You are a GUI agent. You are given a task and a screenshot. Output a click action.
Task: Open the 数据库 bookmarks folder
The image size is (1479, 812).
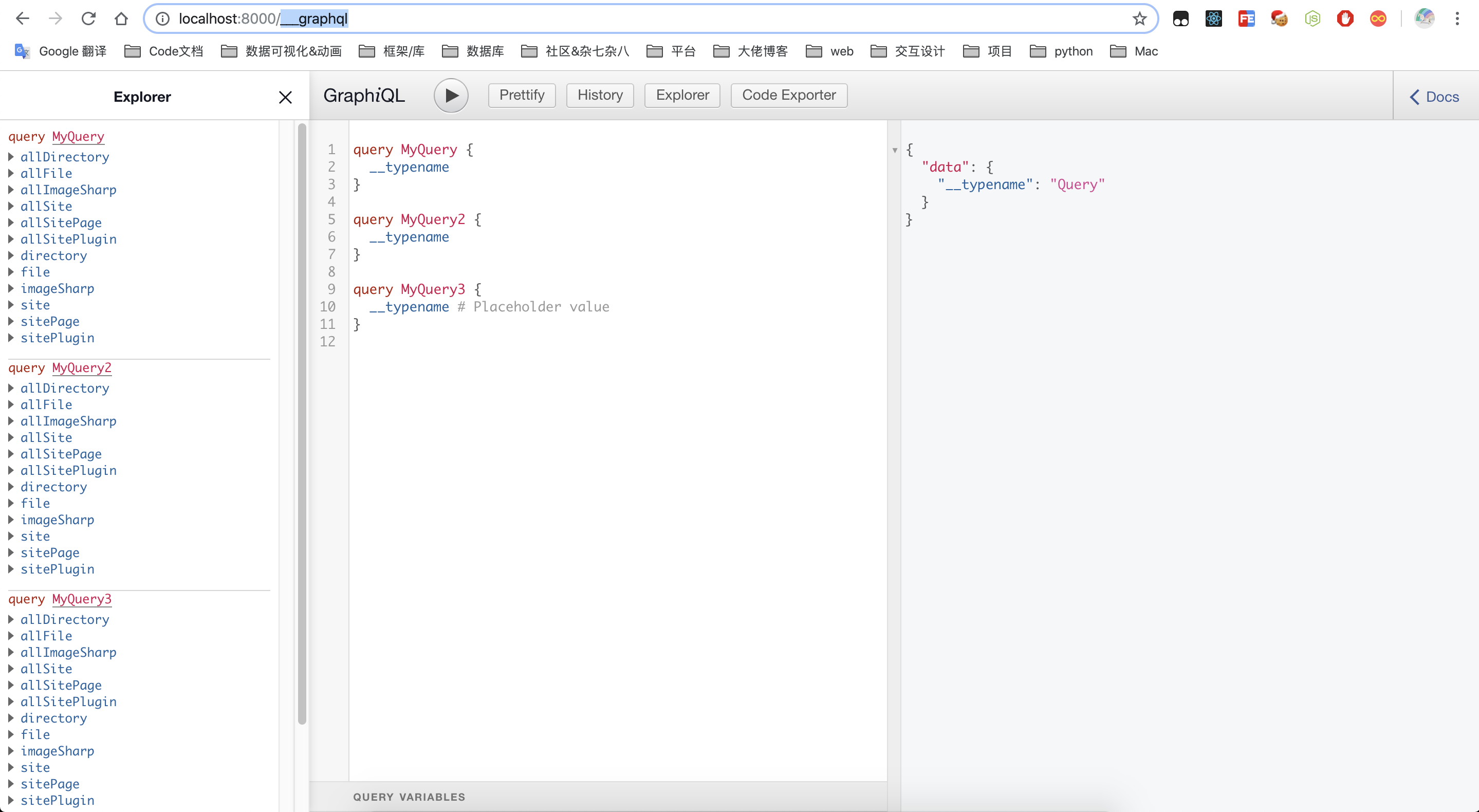pos(473,51)
